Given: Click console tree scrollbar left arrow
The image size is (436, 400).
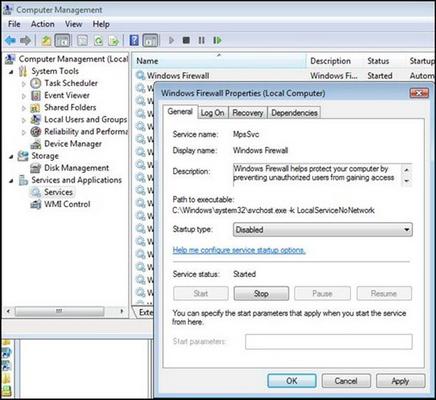Looking at the screenshot, I should [8, 311].
